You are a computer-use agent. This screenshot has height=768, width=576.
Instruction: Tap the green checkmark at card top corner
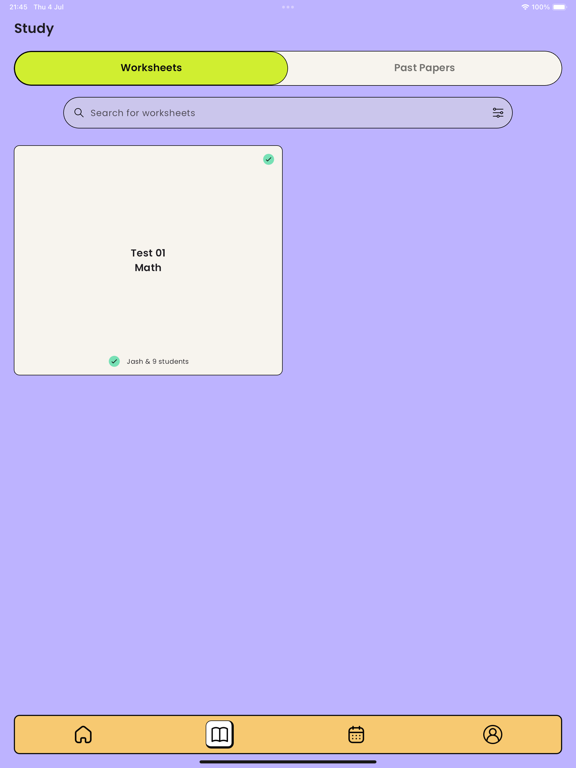pos(268,159)
